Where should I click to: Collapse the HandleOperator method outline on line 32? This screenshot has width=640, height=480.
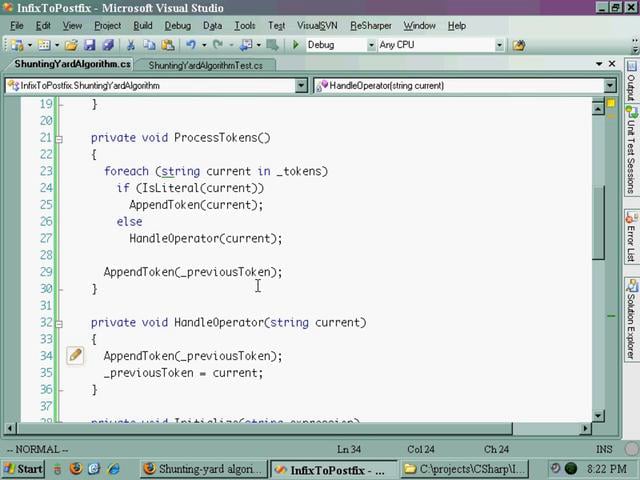[x=59, y=324]
